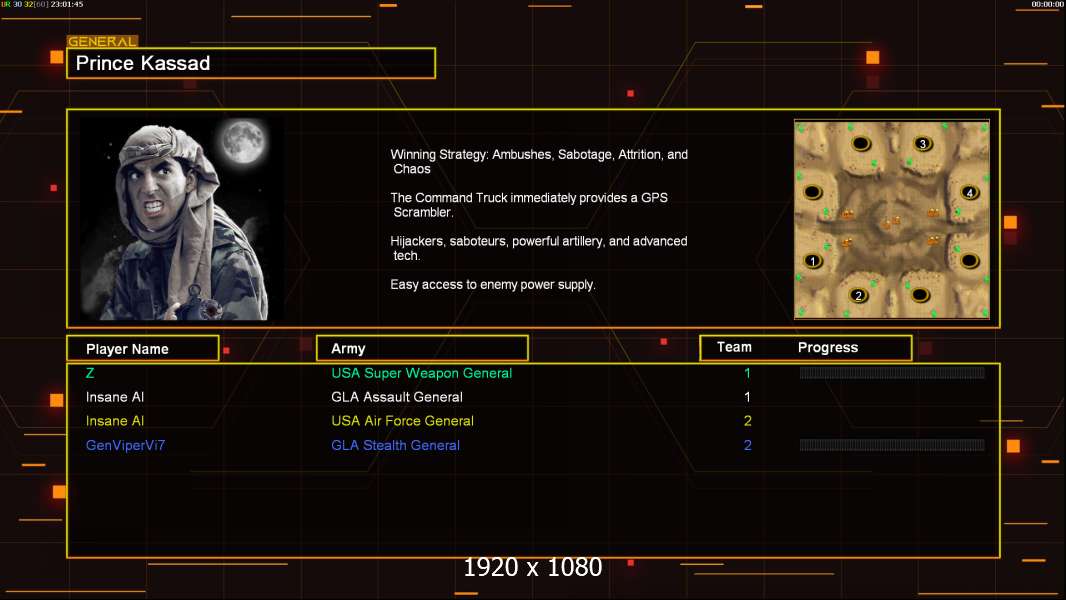Click the GENERAL label tag

click(x=102, y=41)
